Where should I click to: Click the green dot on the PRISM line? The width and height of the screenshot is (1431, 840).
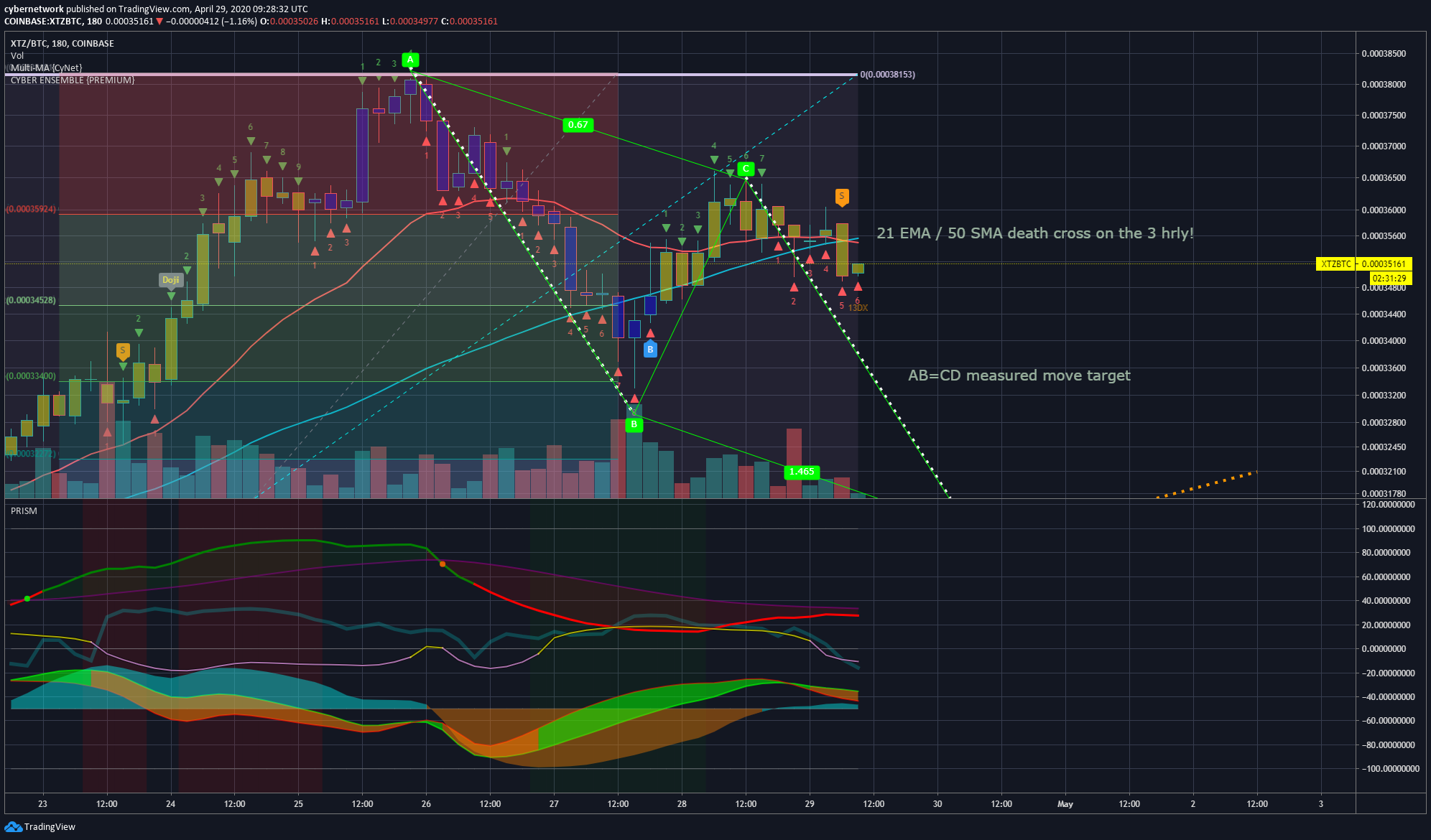pyautogui.click(x=27, y=598)
